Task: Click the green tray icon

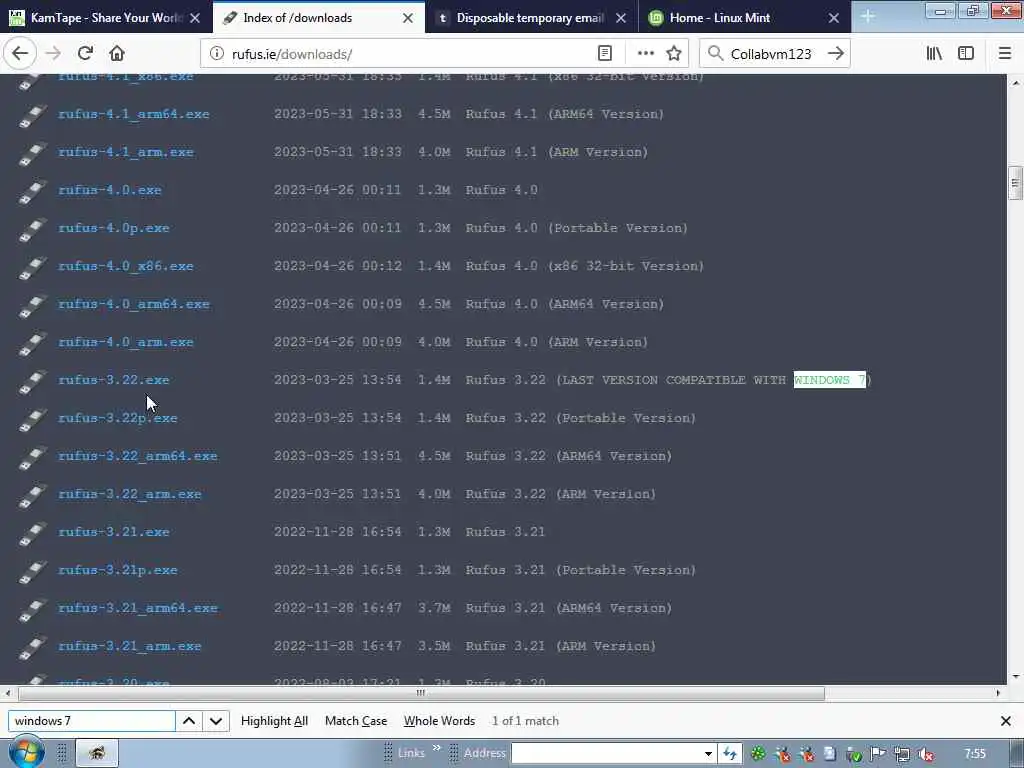Action: 758,754
